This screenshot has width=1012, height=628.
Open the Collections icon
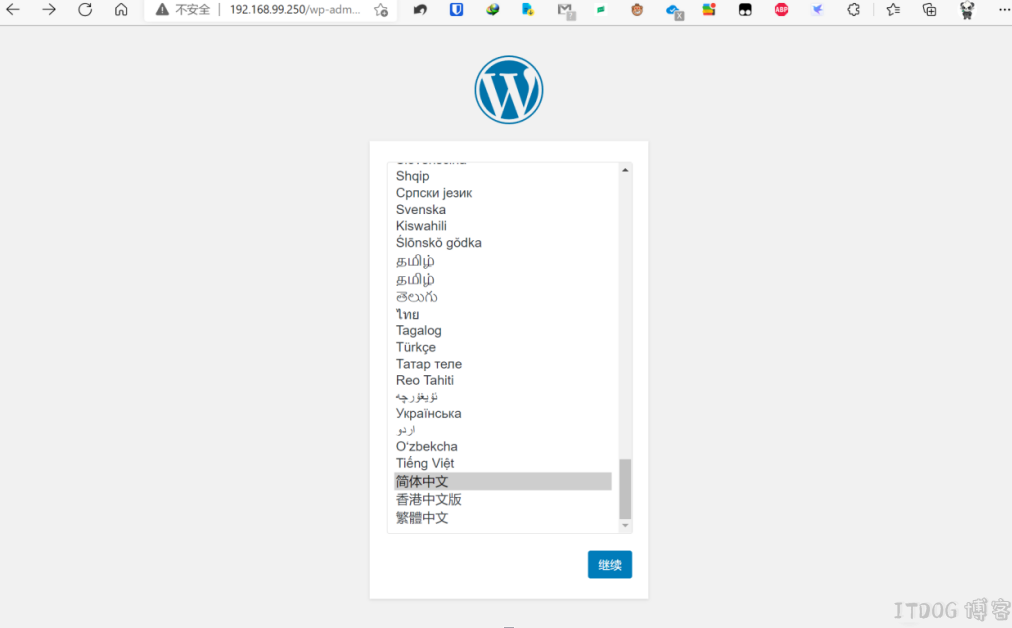929,10
